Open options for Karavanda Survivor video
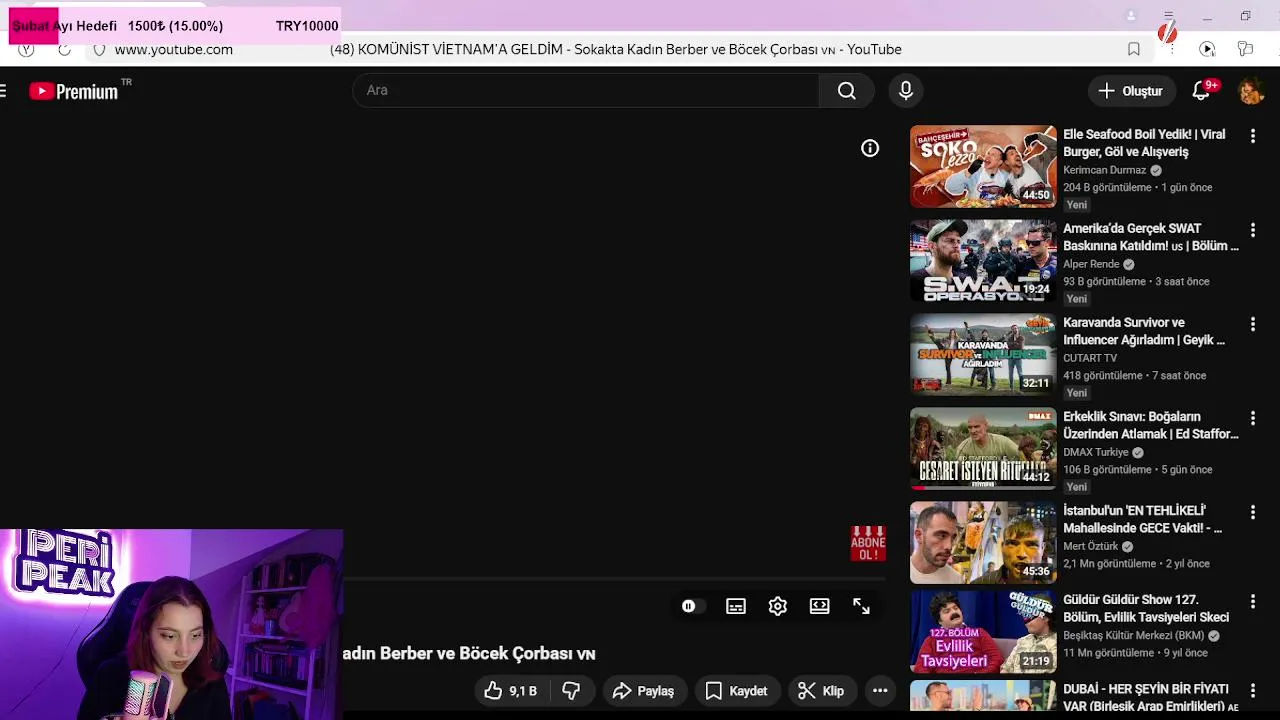Viewport: 1280px width, 720px height. [1253, 324]
